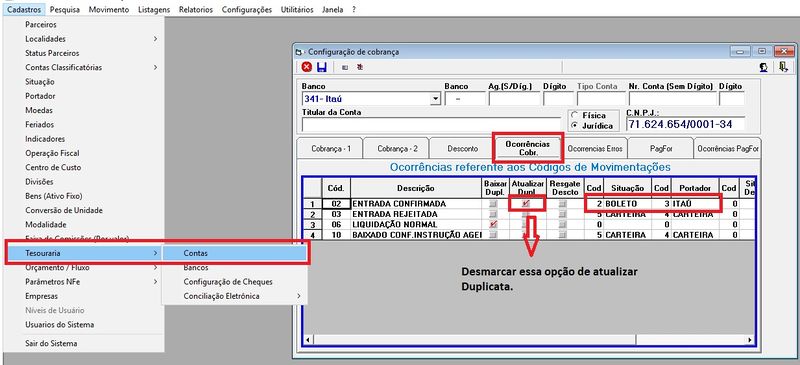Expand the Orçamento / Fluxo submenu
Viewport: 800px width, 365px height.
[x=156, y=267]
